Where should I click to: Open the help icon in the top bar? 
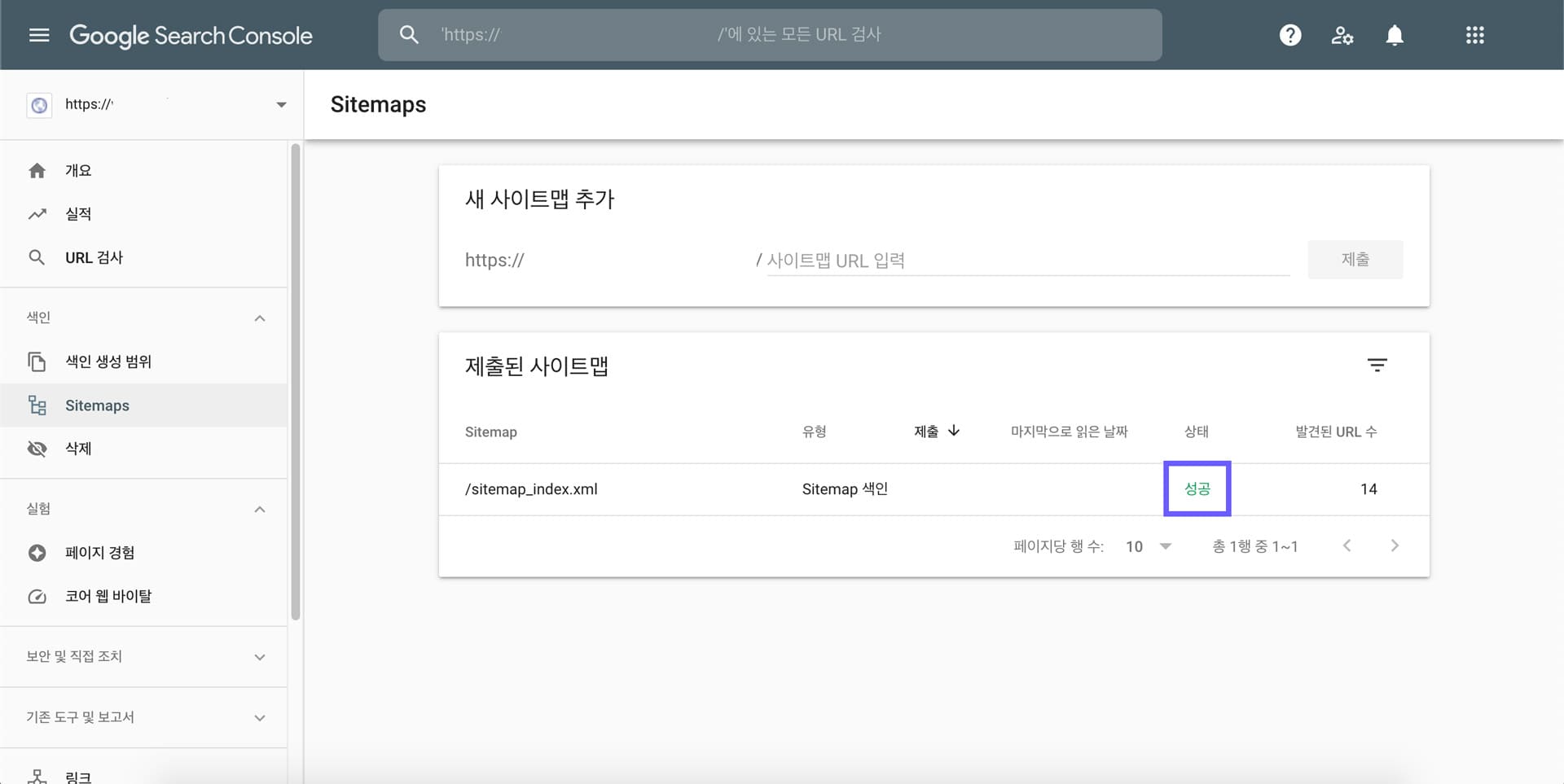[1289, 35]
